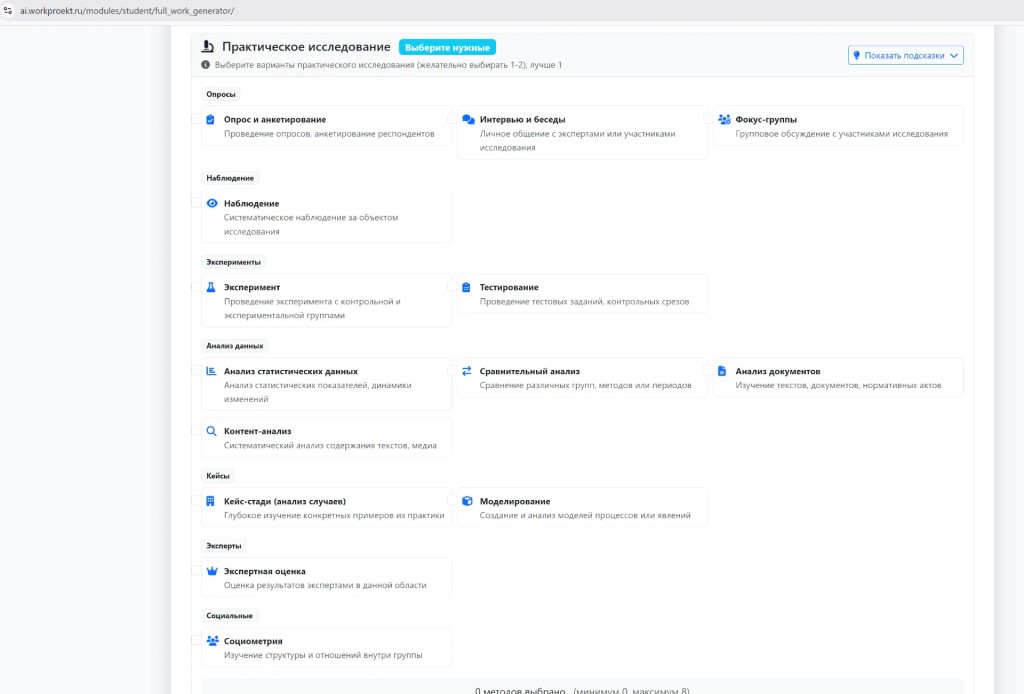Check the Моделирование checkbox
Viewport: 1024px width, 694px height.
[452, 501]
